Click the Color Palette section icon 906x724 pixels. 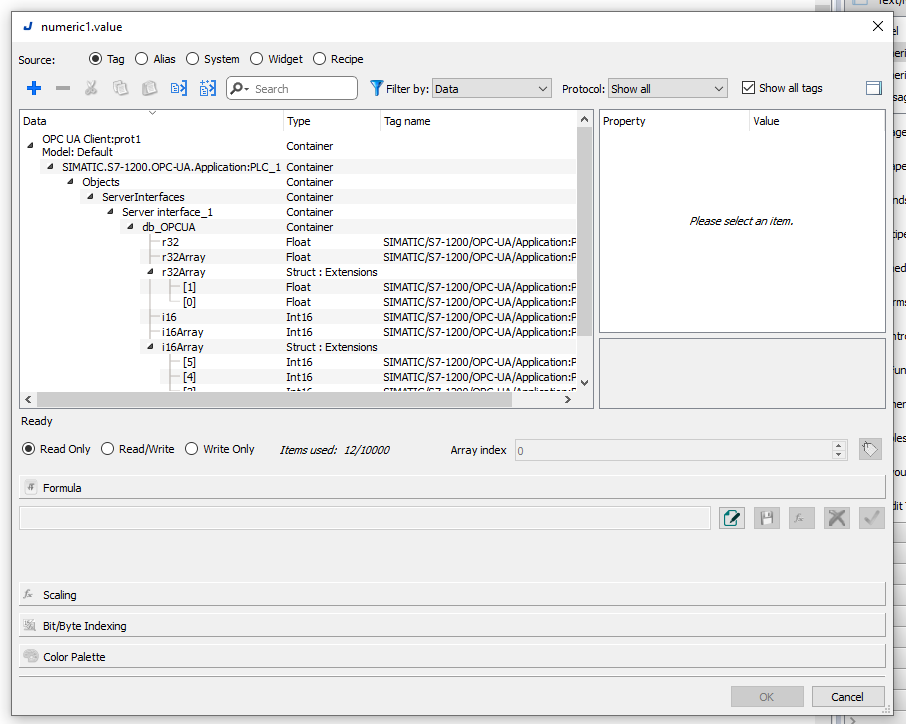30,656
